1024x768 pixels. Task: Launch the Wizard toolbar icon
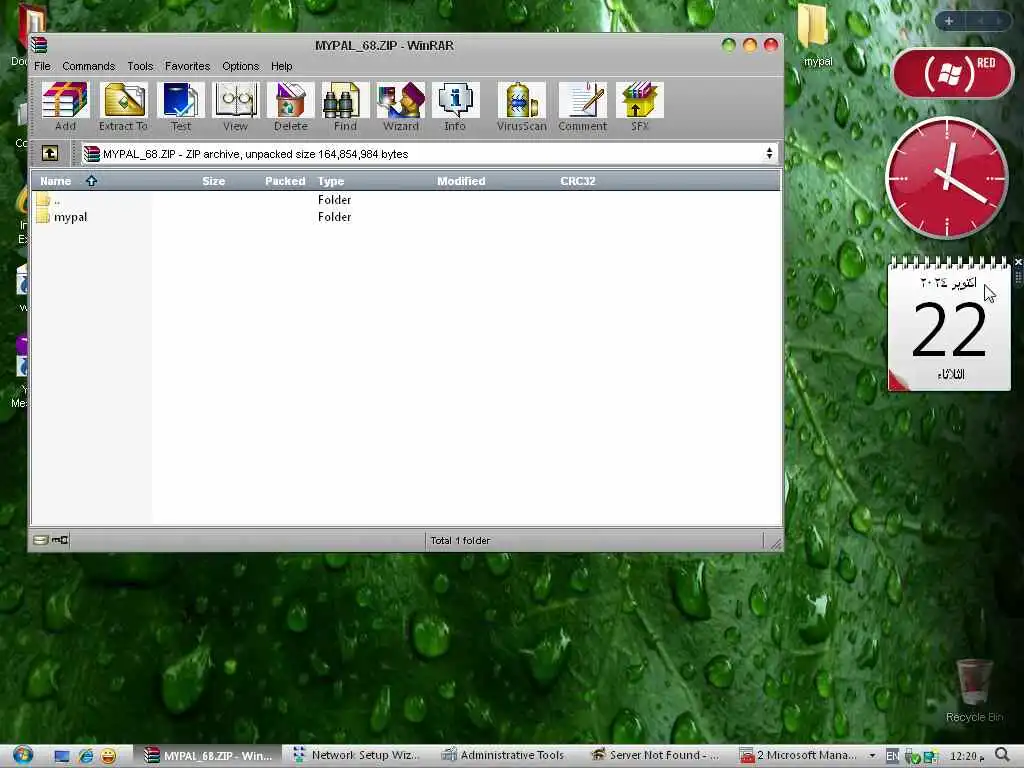point(400,106)
